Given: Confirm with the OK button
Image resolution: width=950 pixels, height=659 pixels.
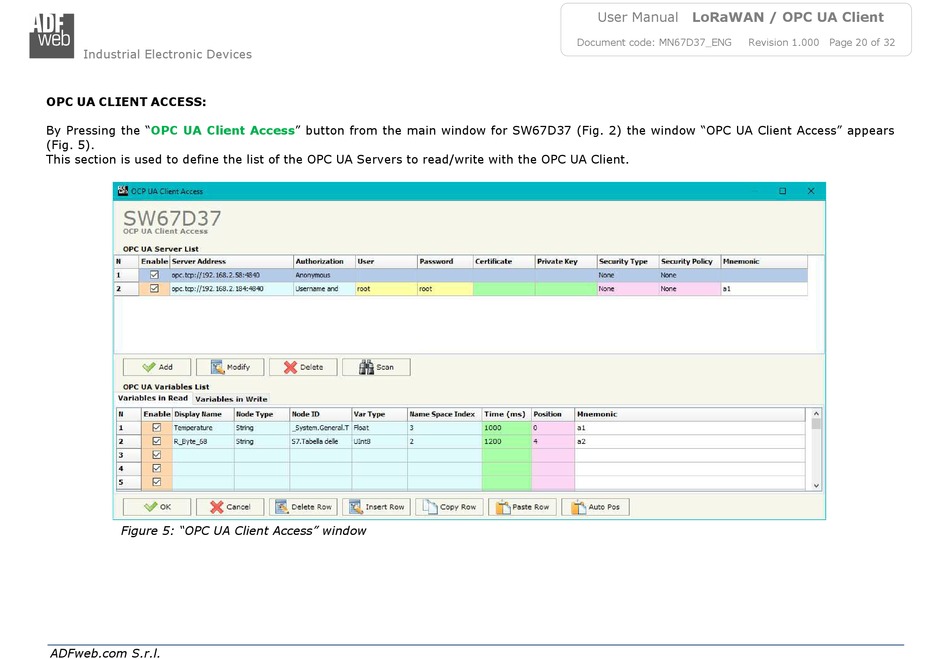Looking at the screenshot, I should click(157, 507).
